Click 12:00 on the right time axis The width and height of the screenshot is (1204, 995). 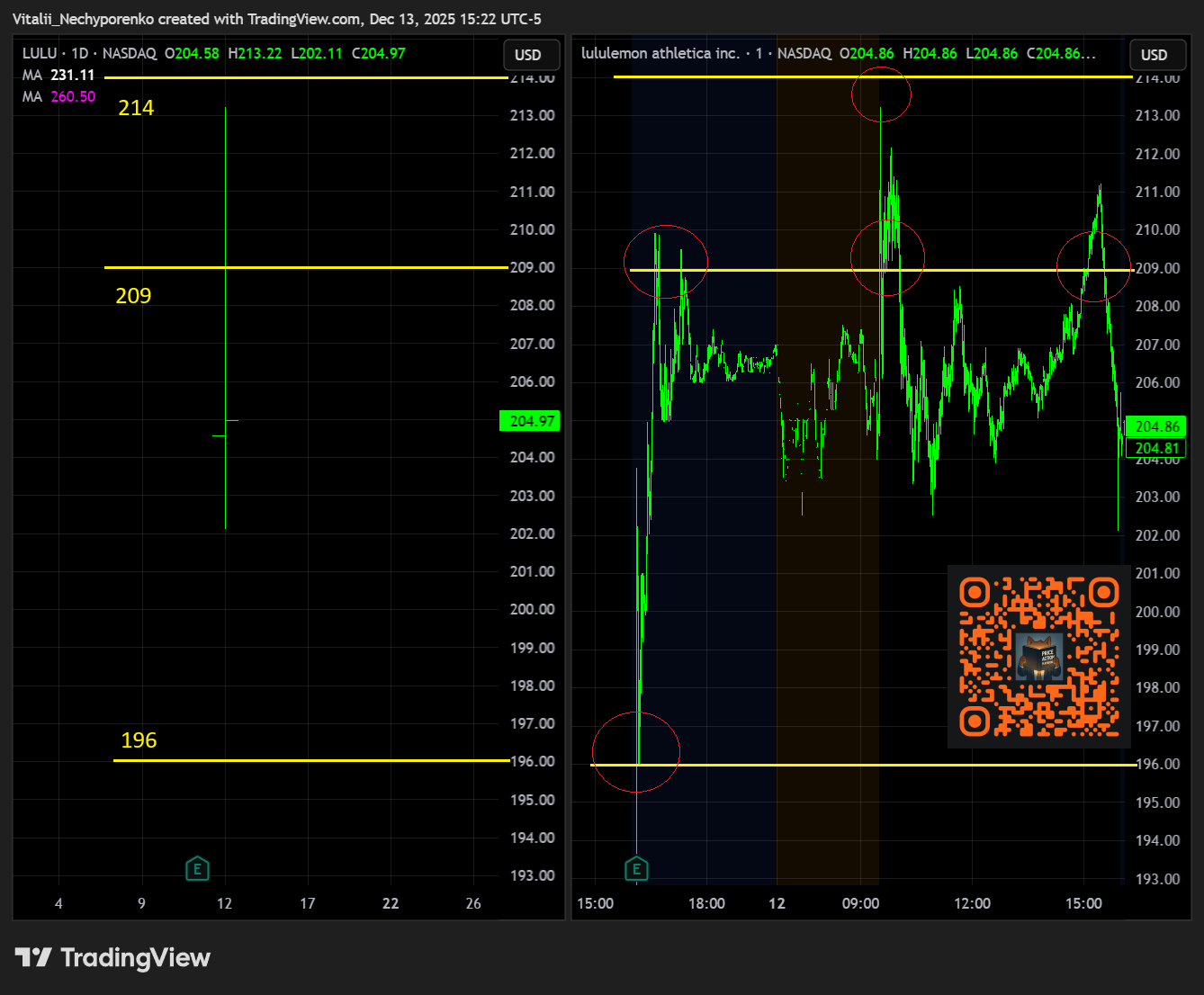click(x=972, y=903)
